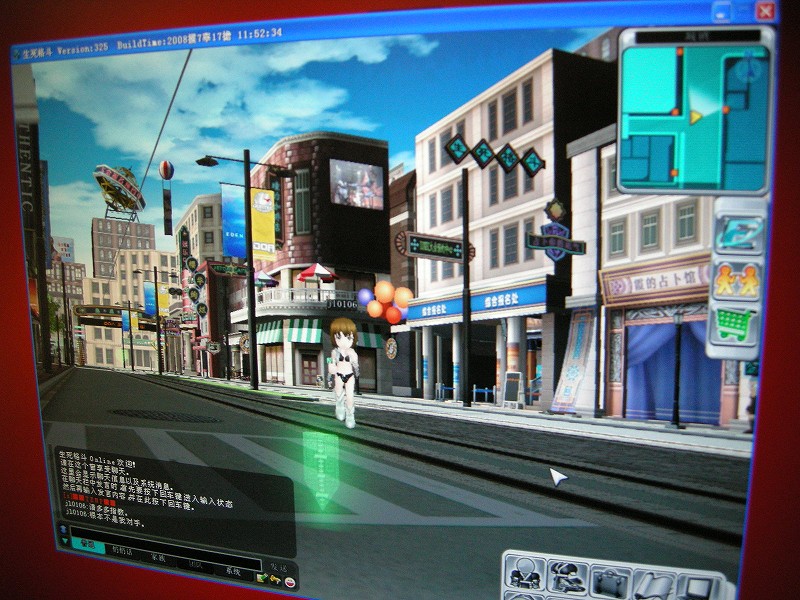Open the character profile icon in bottom toolbar
This screenshot has width=800, height=600.
tap(526, 572)
